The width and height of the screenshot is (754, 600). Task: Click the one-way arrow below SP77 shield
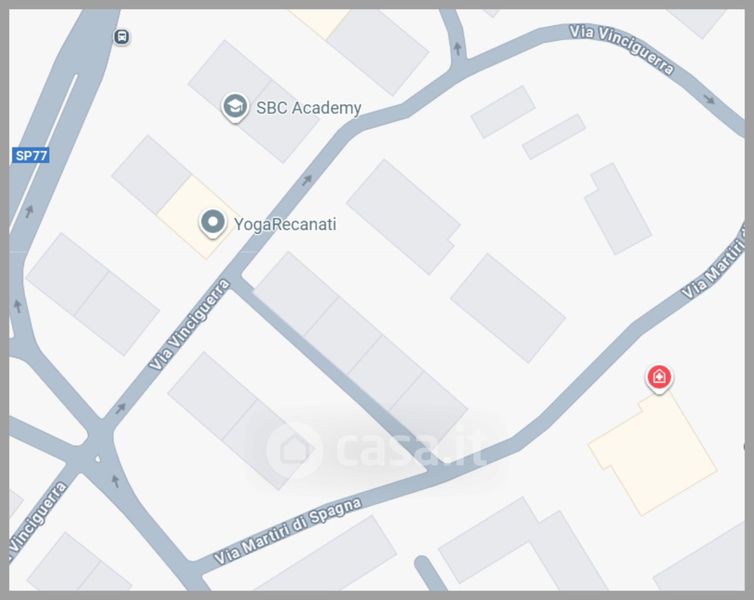click(30, 211)
